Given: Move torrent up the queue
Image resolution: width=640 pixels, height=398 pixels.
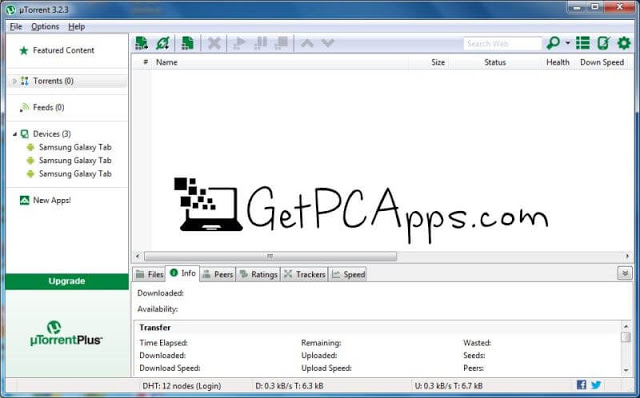Looking at the screenshot, I should point(307,43).
